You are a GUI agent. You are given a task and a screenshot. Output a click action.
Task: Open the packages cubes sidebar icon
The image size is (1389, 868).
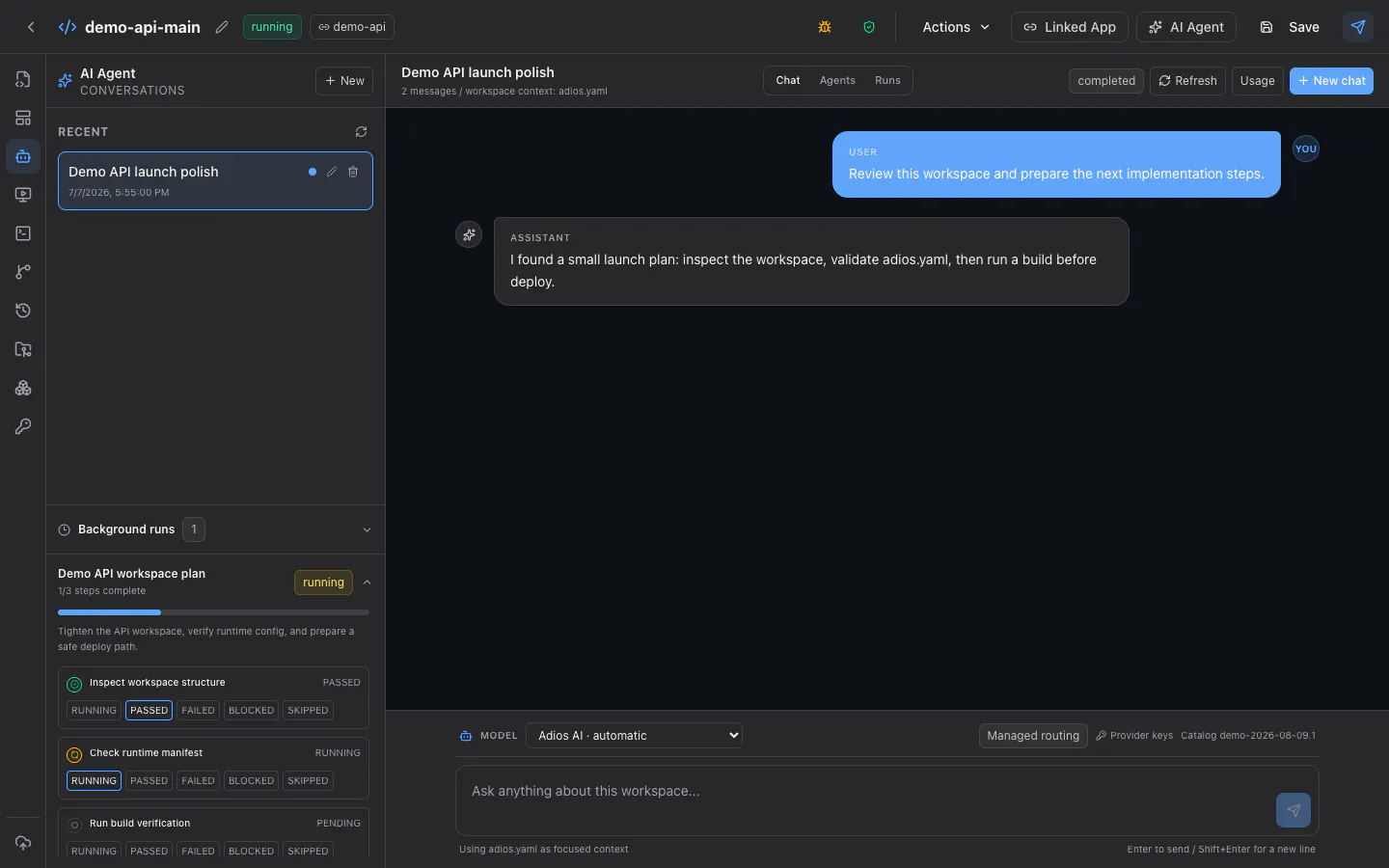coord(23,388)
